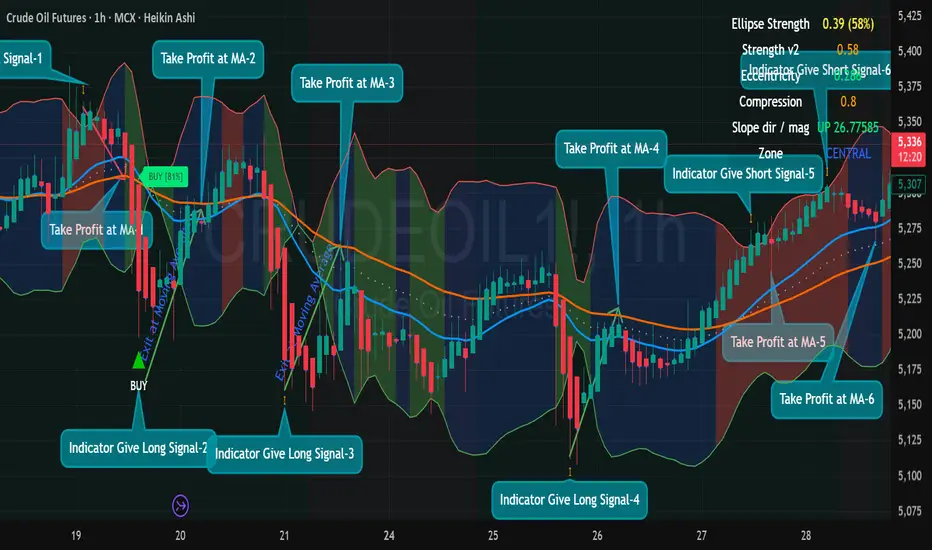
Task: Click the 0.58 strength value
Action: (848, 50)
